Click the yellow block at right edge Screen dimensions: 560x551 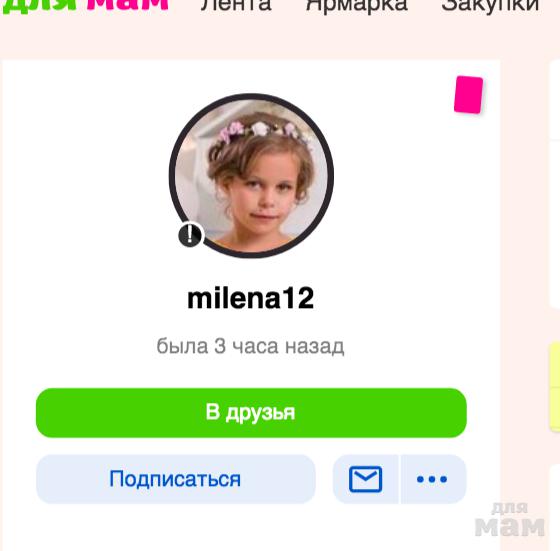click(555, 386)
